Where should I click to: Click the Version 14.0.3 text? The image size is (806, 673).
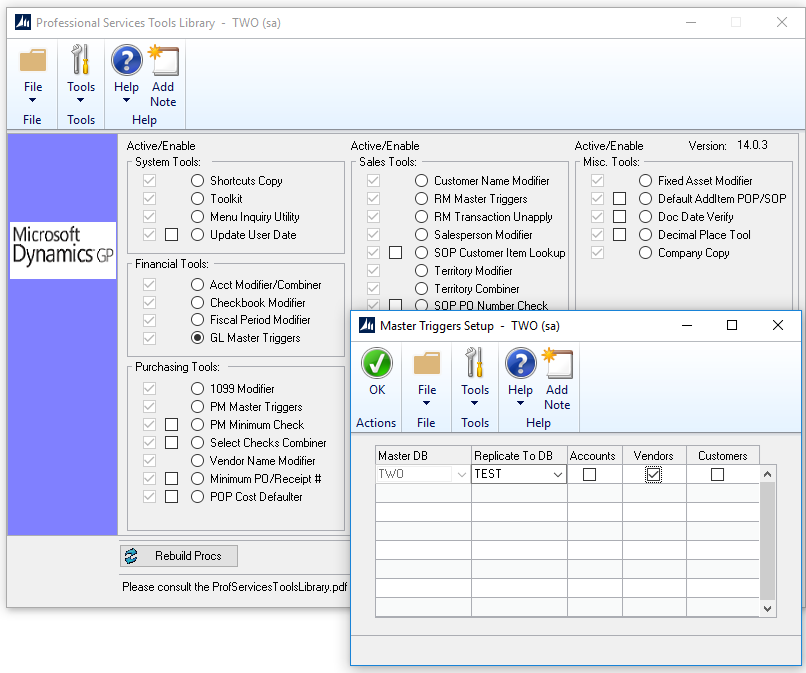coord(728,145)
